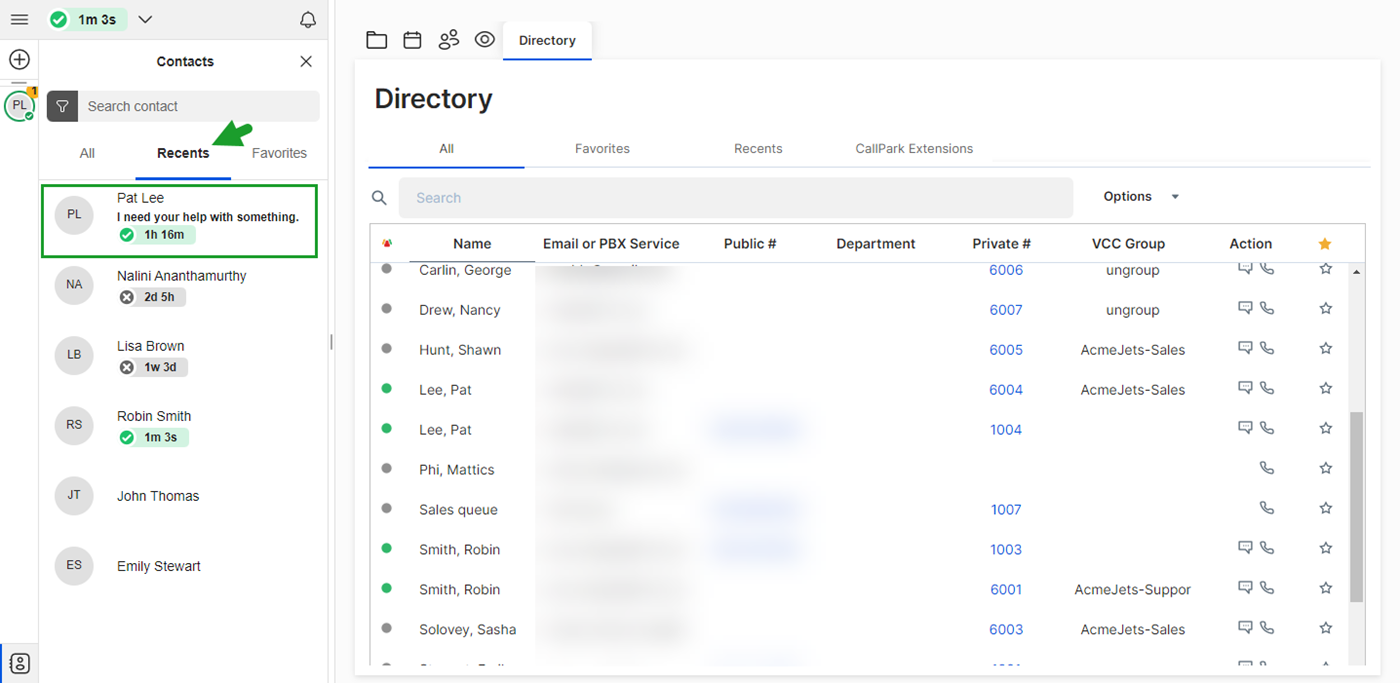Favorite Hunt, Shawn with star

tap(1326, 349)
